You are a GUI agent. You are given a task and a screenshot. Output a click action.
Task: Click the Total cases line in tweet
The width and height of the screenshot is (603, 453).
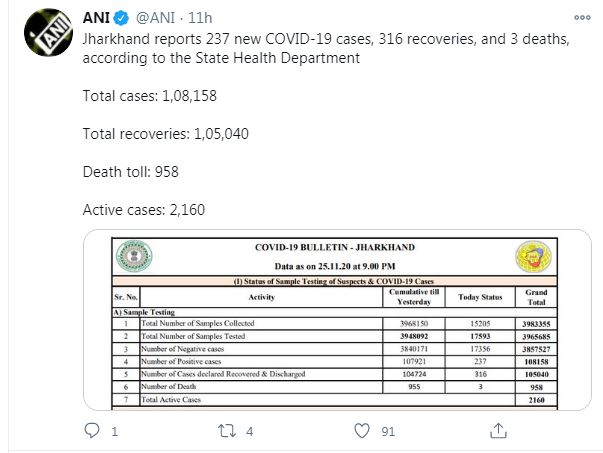(x=150, y=96)
